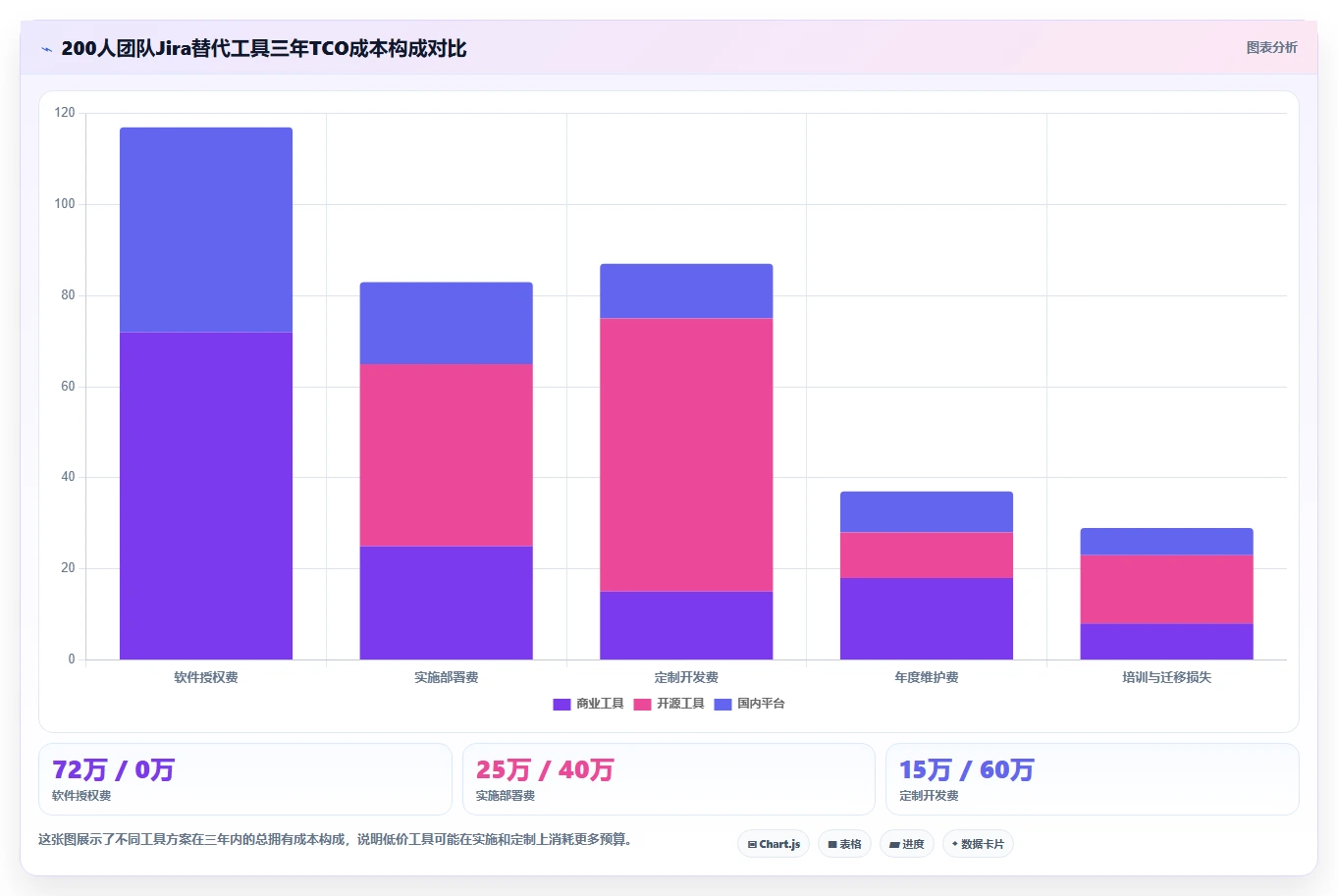The width and height of the screenshot is (1338, 896).
Task: Click the 15万 / 60万 card value
Action: (967, 770)
